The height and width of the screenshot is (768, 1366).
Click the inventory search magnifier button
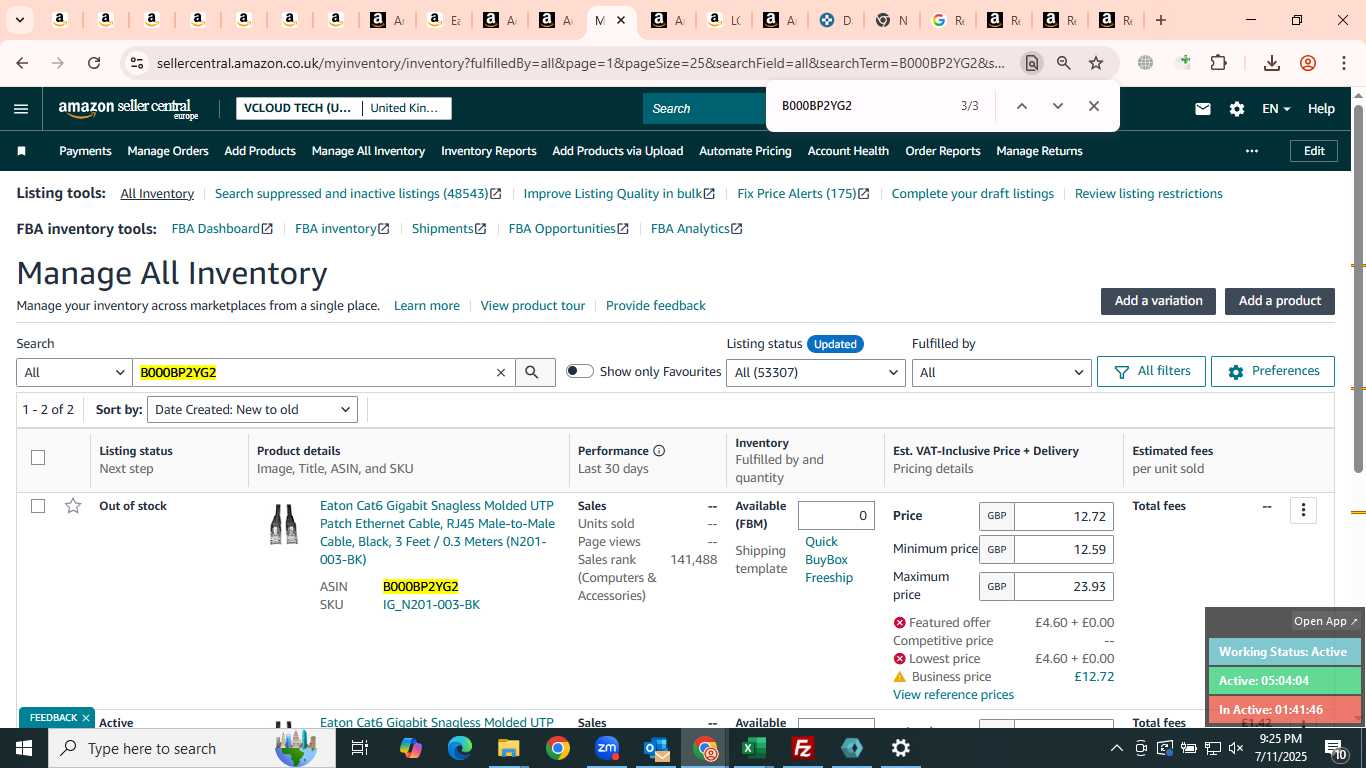tap(534, 372)
